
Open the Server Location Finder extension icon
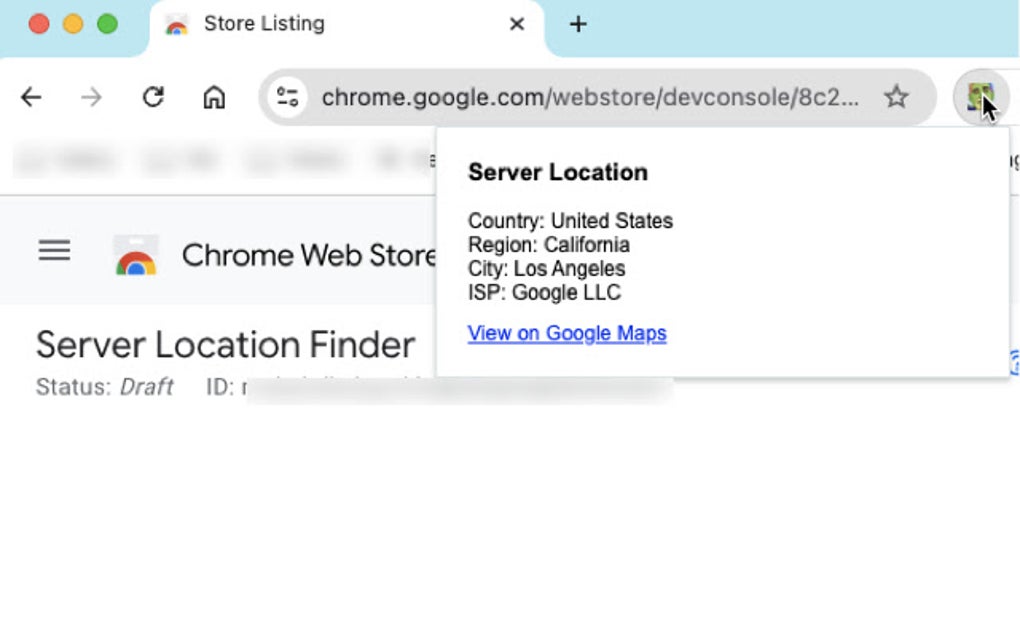tap(981, 97)
